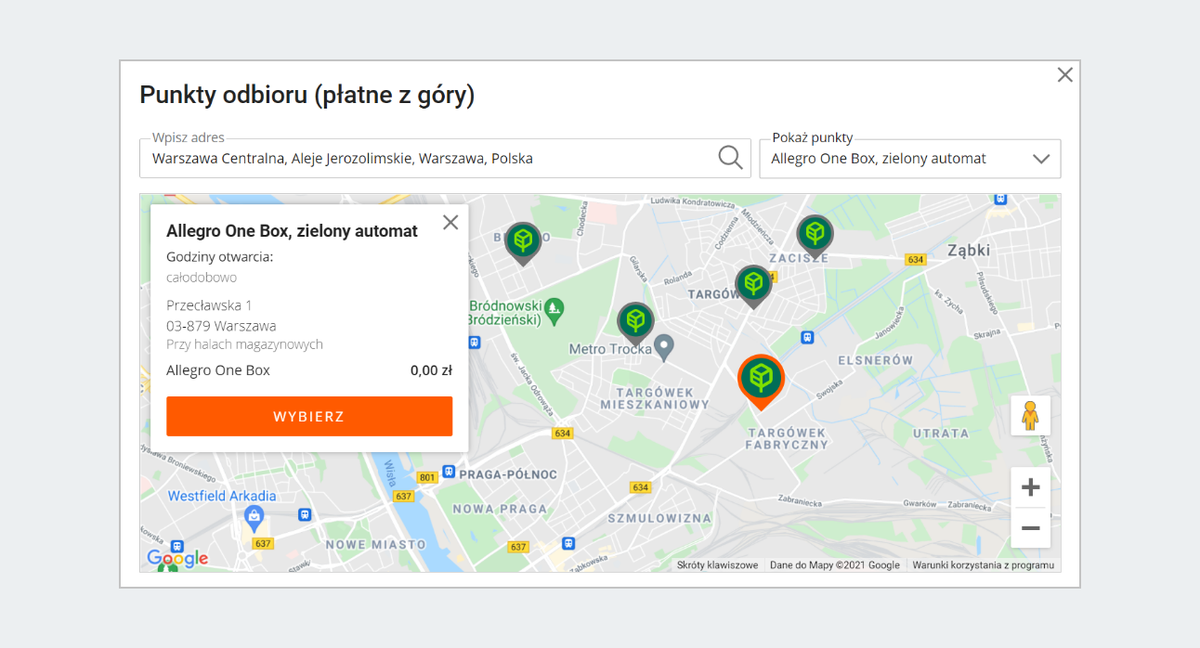Open 'Warunki korzystania z programu' link
Screen dimensions: 1200x648
pos(983,565)
